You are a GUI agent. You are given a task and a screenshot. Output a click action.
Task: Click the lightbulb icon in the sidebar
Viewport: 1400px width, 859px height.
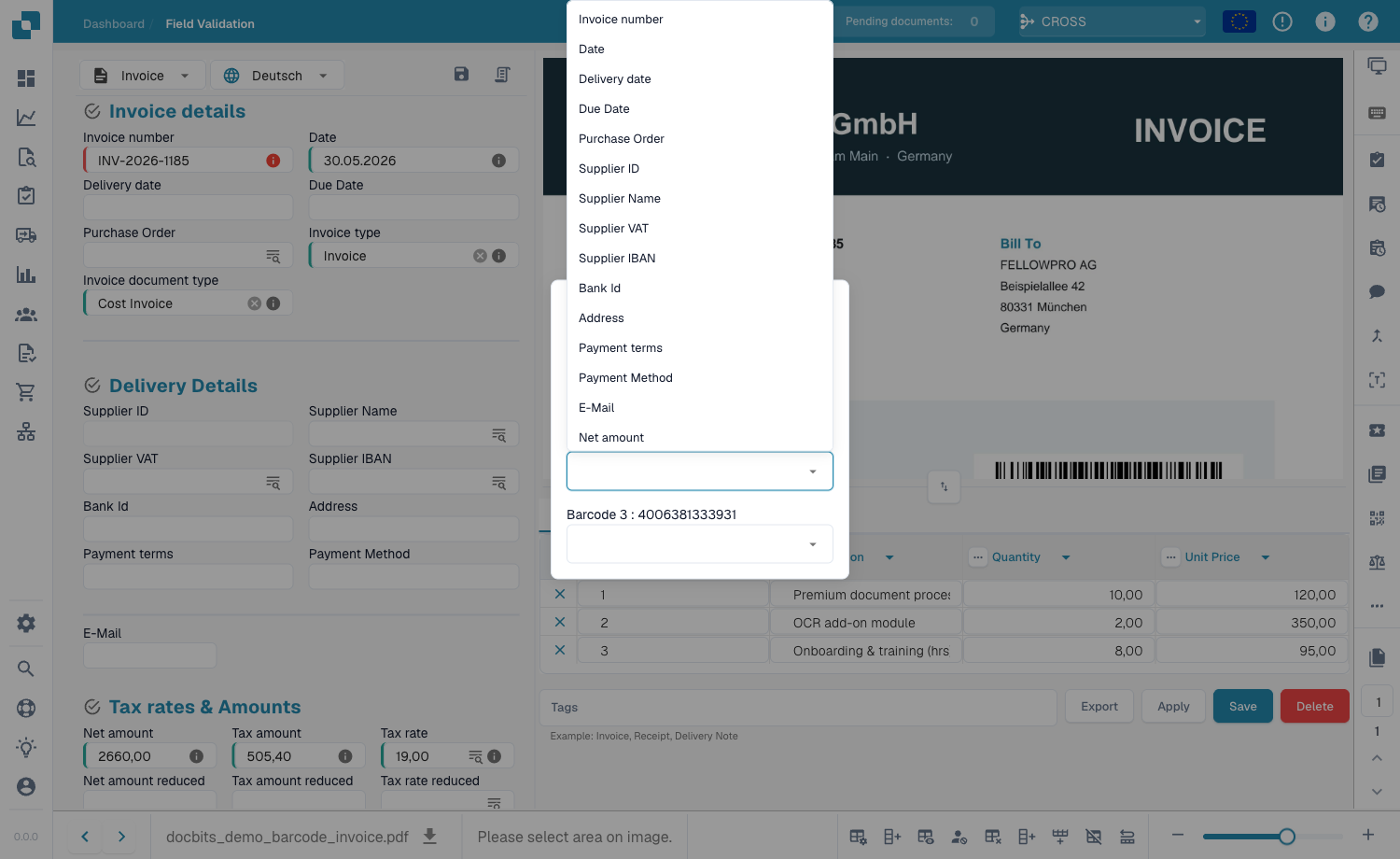[x=26, y=747]
